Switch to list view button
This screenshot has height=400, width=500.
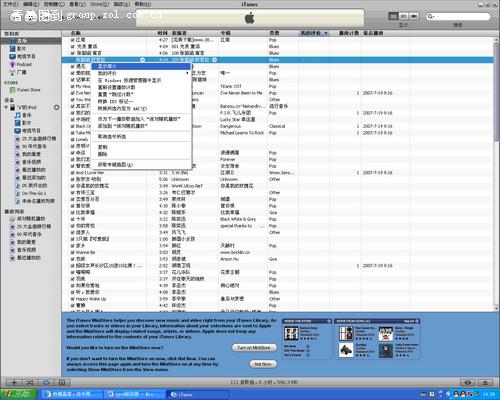pos(393,16)
